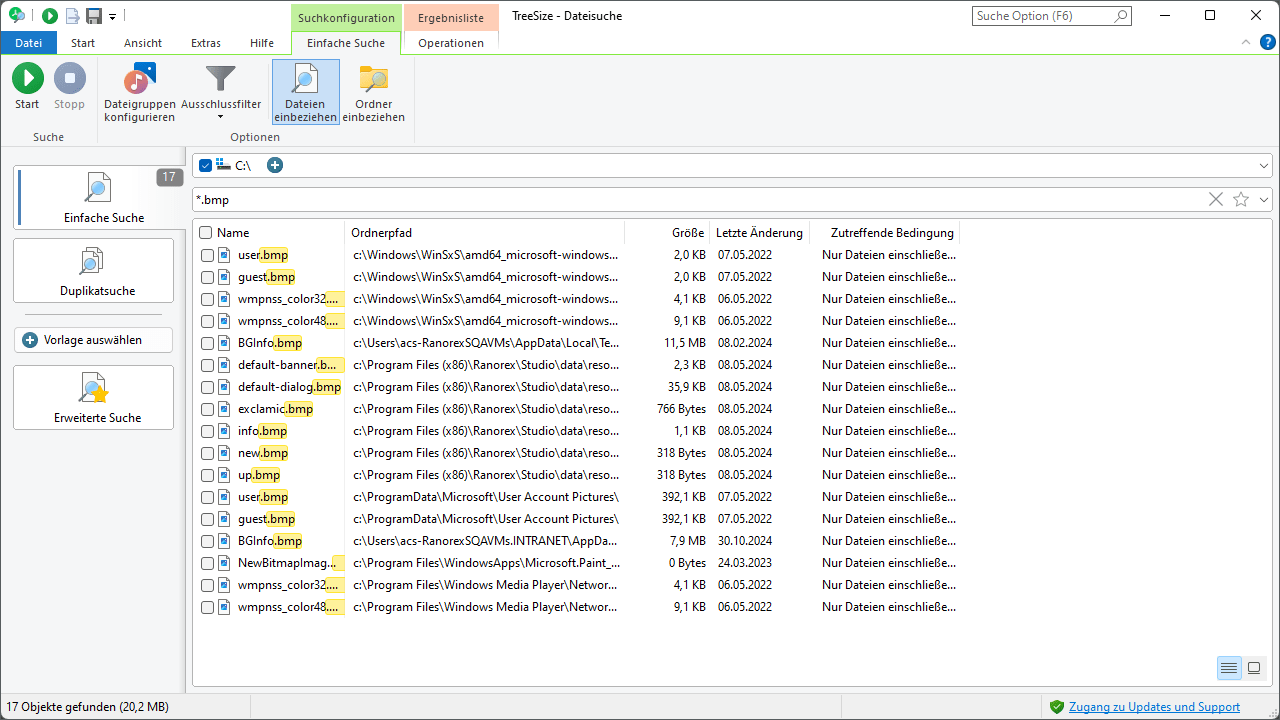This screenshot has height=720, width=1280.
Task: Select Erweiterte Suche in the sidebar
Action: coord(93,398)
